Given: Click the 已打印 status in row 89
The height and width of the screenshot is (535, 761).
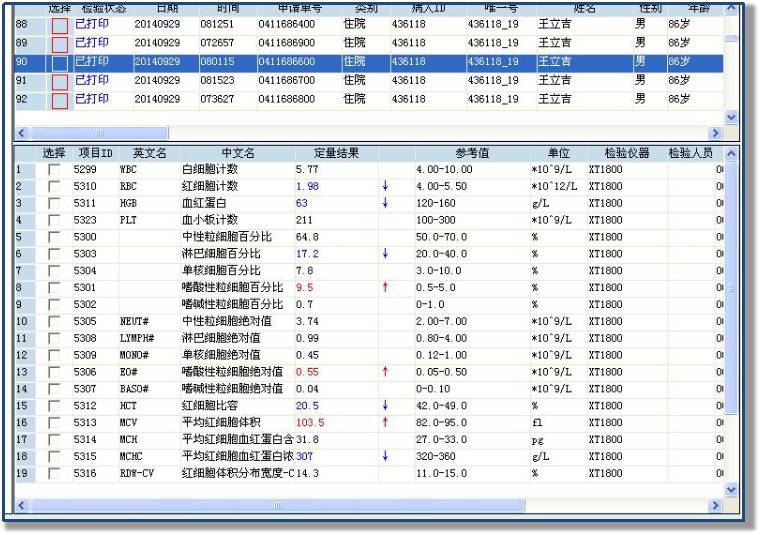Looking at the screenshot, I should [x=92, y=43].
